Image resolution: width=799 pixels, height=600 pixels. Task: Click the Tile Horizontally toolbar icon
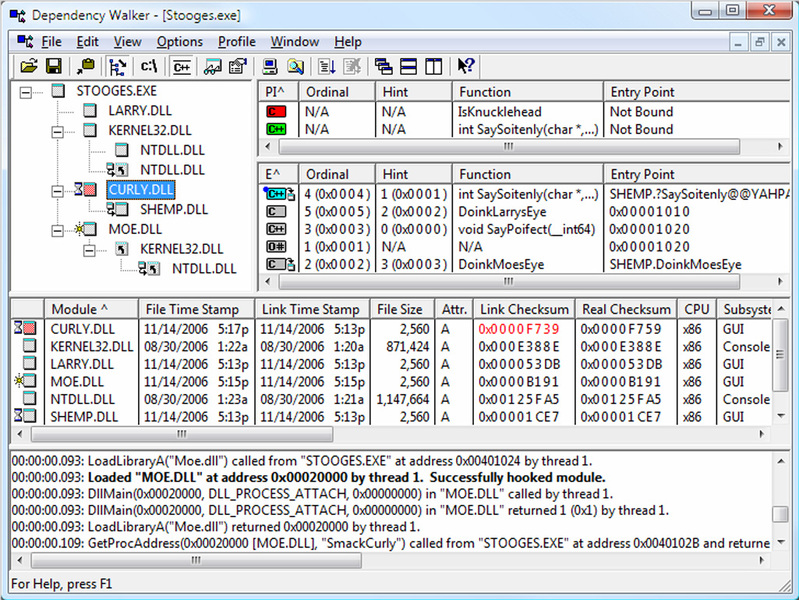pyautogui.click(x=409, y=66)
